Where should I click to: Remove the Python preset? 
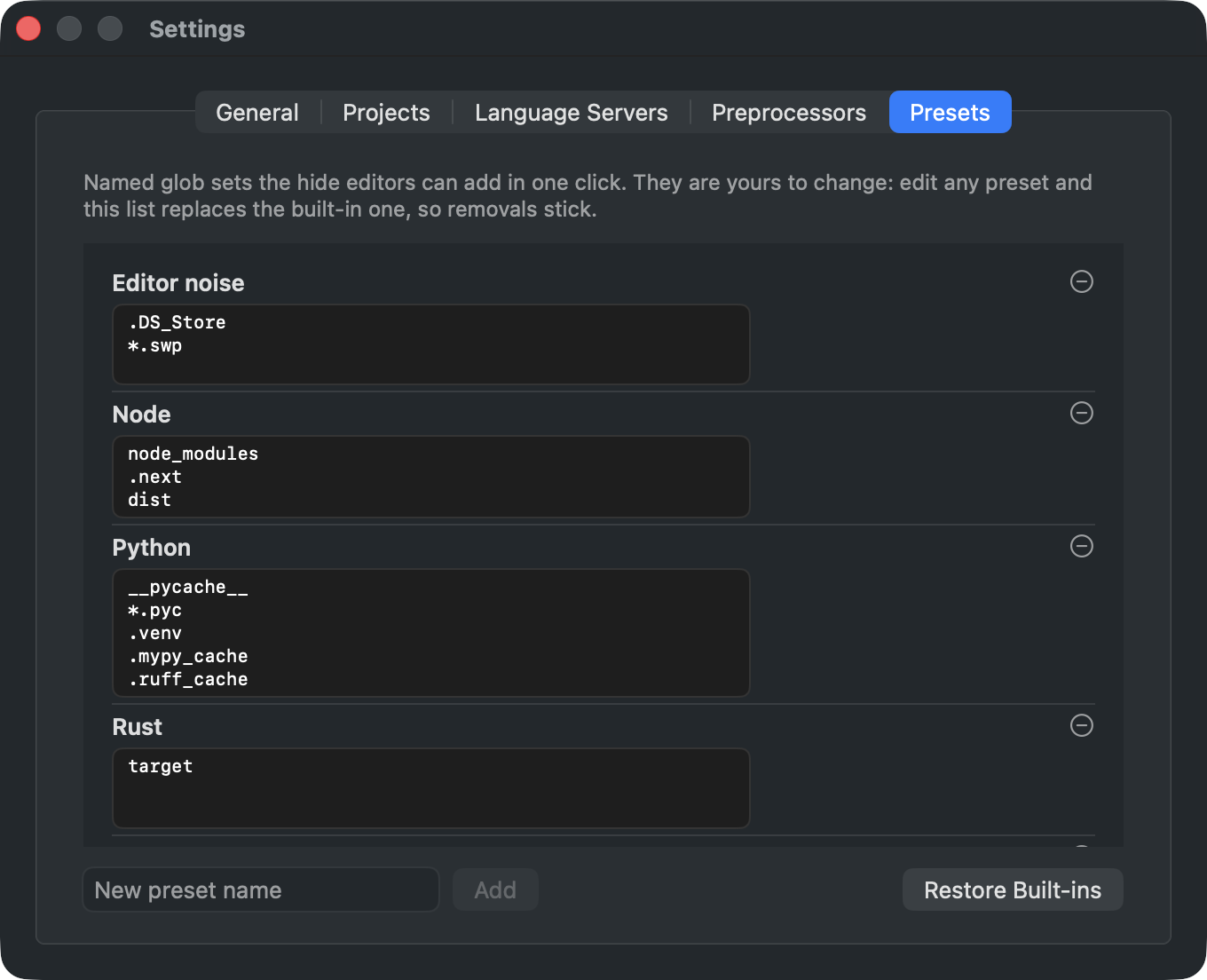[1081, 546]
